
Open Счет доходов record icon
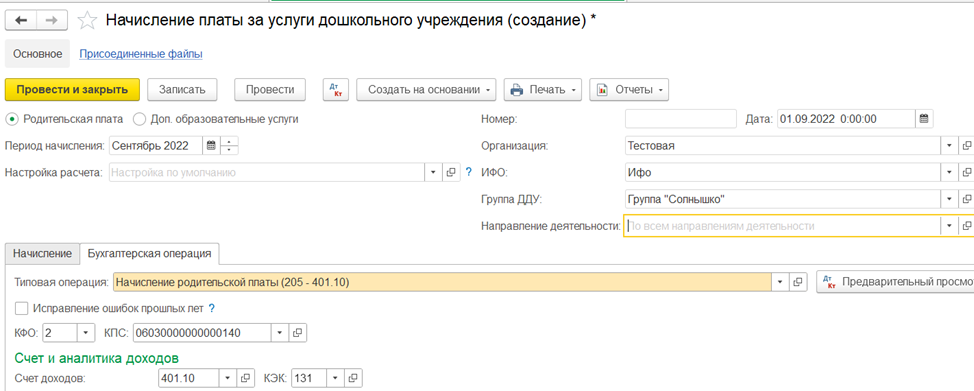point(245,377)
